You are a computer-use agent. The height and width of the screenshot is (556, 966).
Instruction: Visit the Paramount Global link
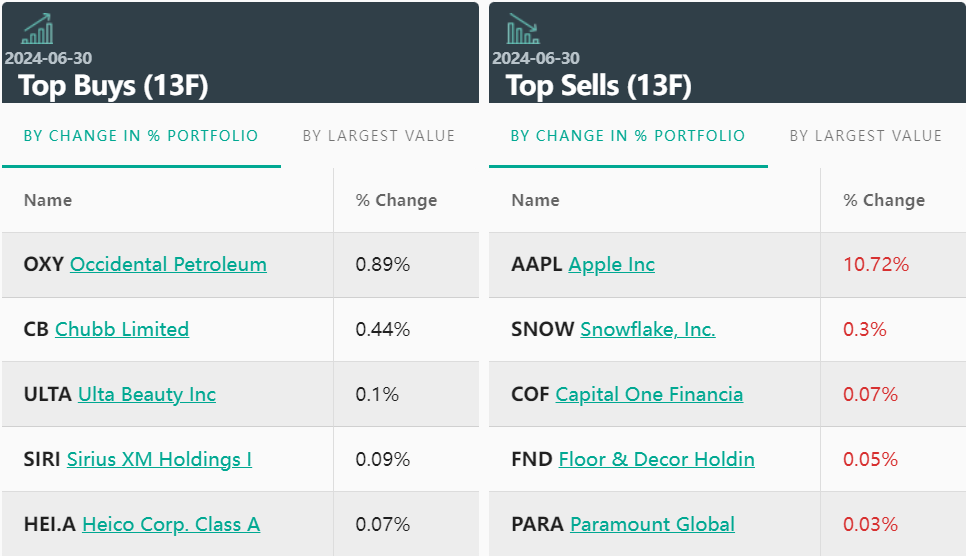pos(652,525)
